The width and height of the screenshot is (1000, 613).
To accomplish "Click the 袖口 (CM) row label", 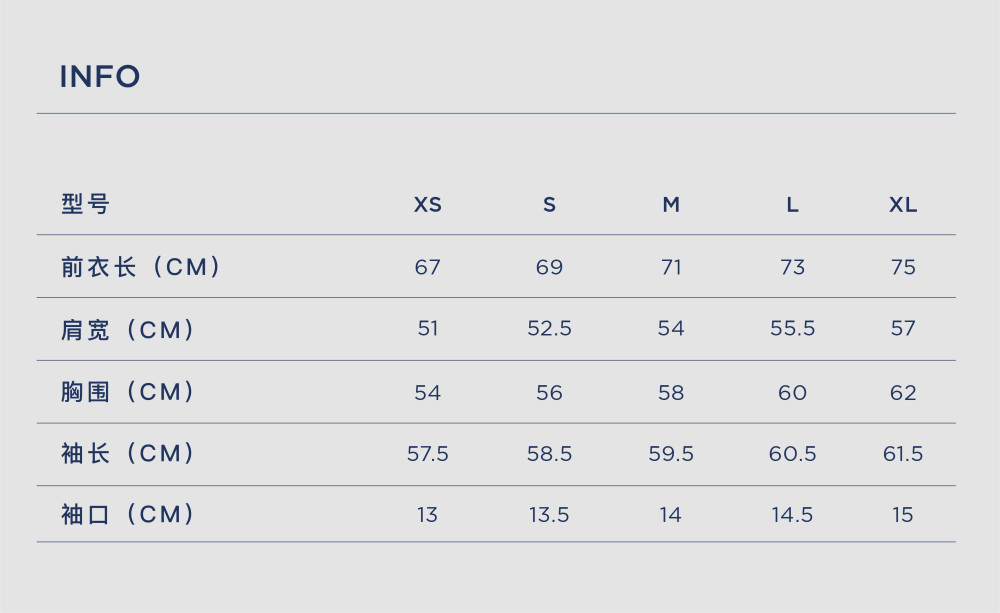I will tap(128, 514).
